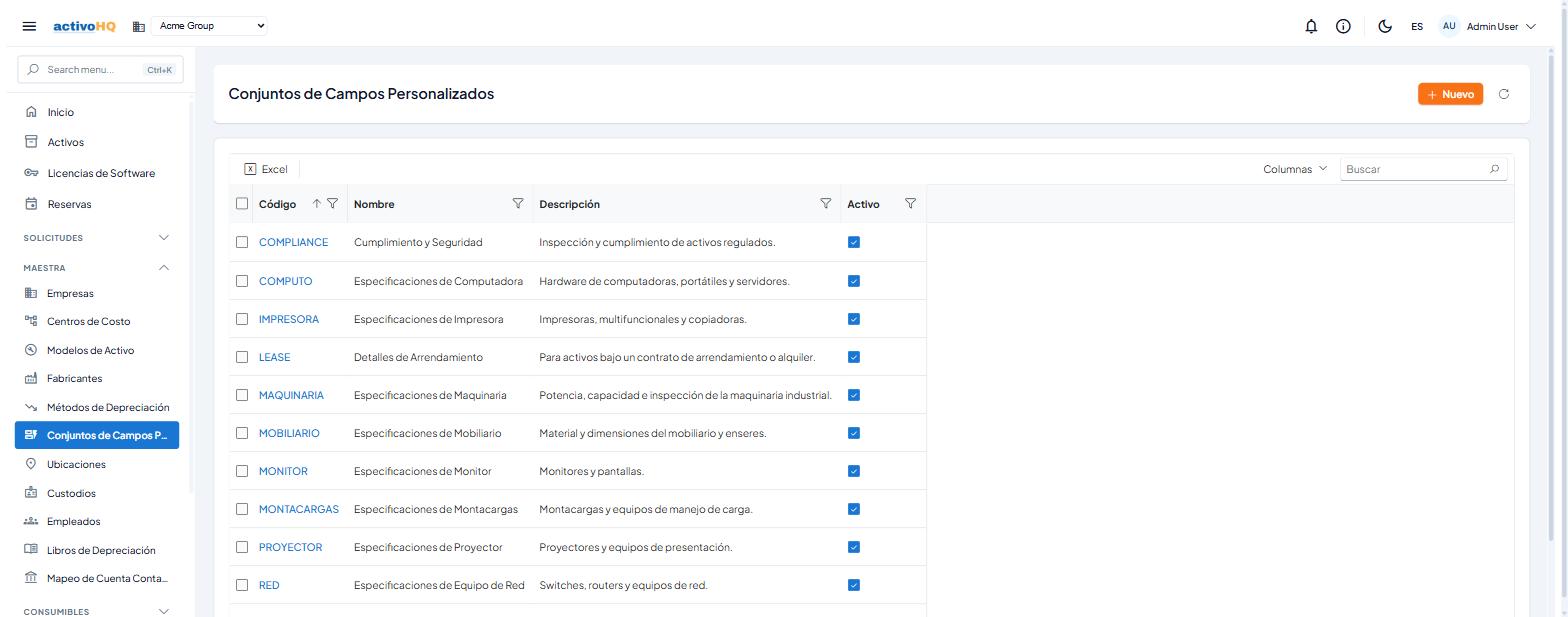Image resolution: width=1568 pixels, height=617 pixels.
Task: Toggle dark mode moon icon
Action: 1385,26
